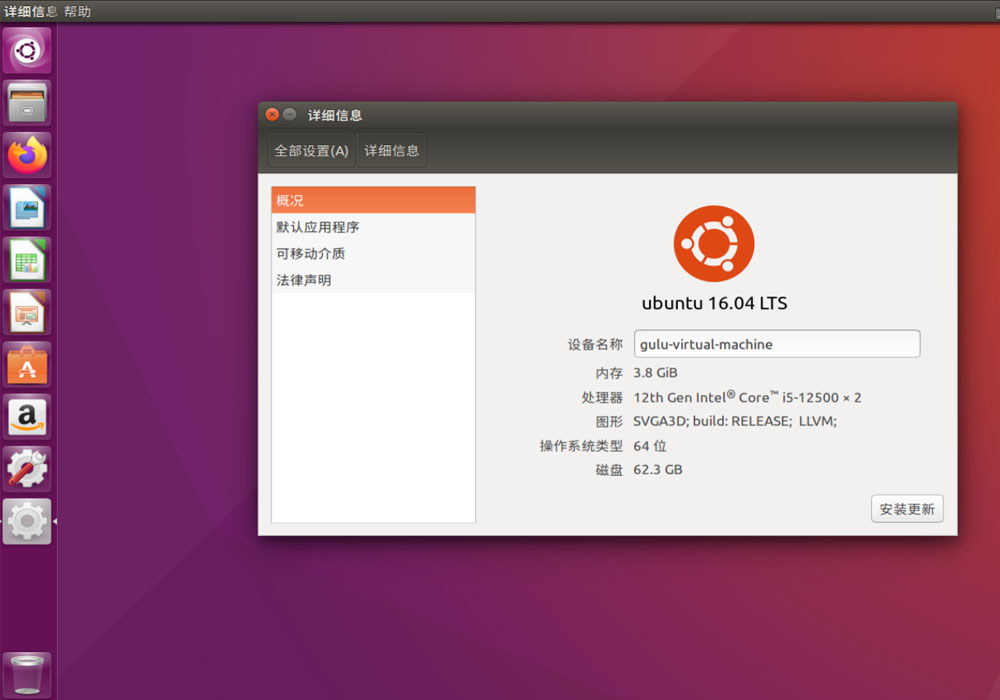Launch the Ubuntu Software center
This screenshot has height=700, width=1000.
[27, 365]
